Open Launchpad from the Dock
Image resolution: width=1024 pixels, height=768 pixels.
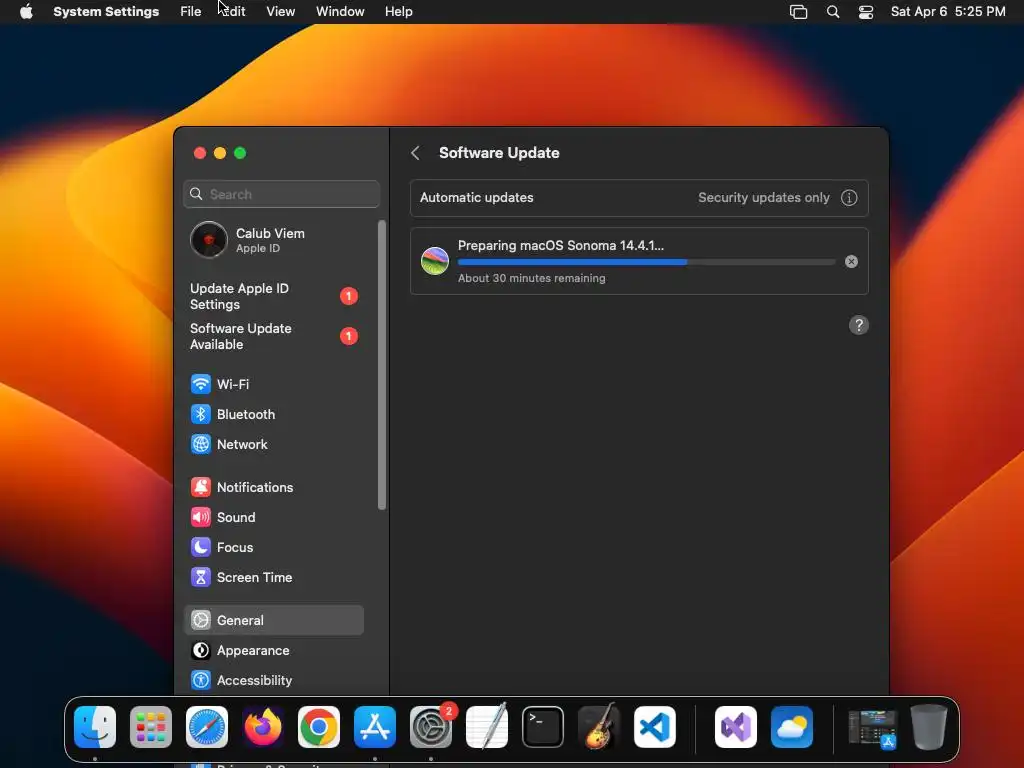[151, 727]
